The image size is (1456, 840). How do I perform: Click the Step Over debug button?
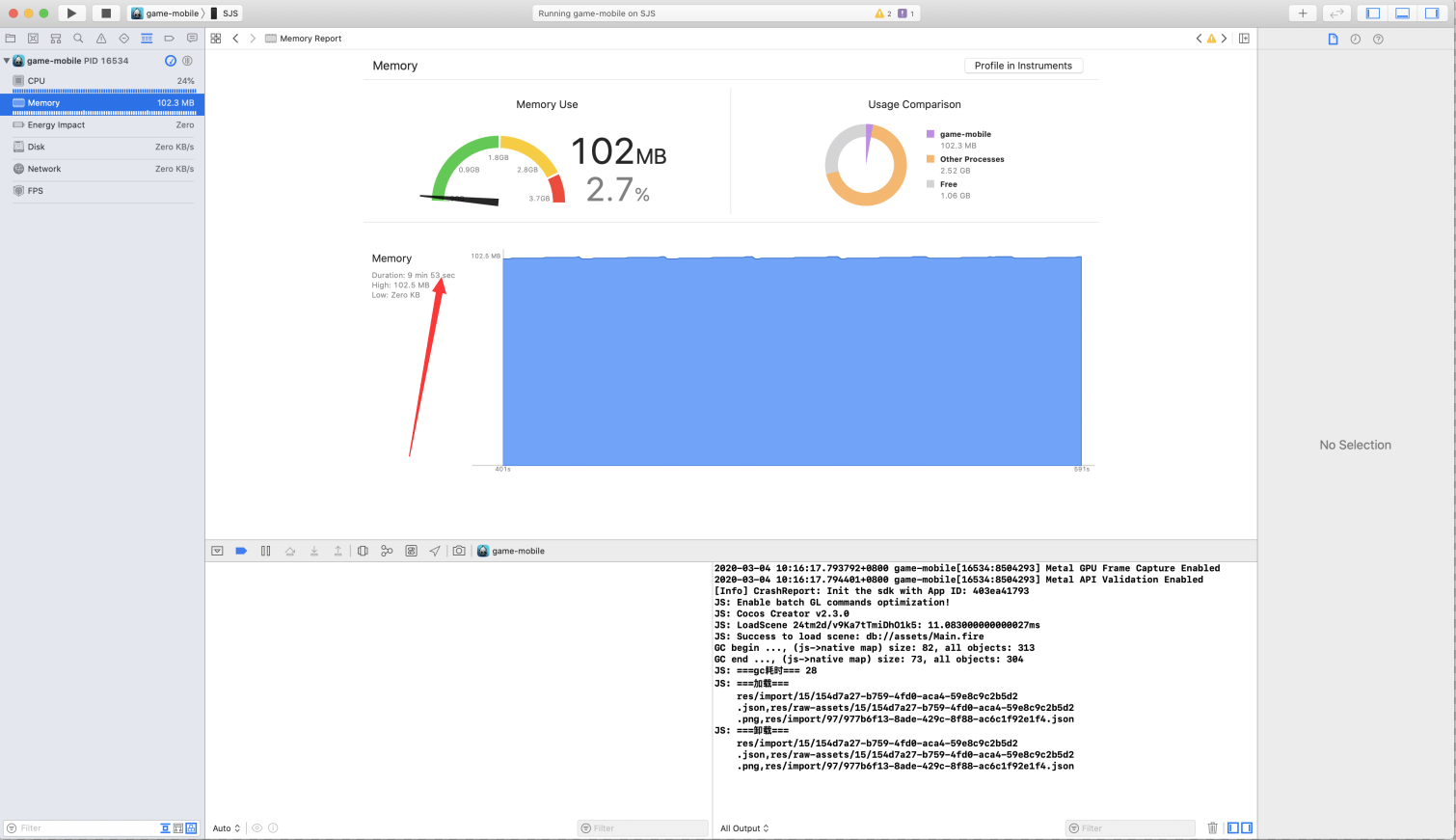[x=290, y=551]
